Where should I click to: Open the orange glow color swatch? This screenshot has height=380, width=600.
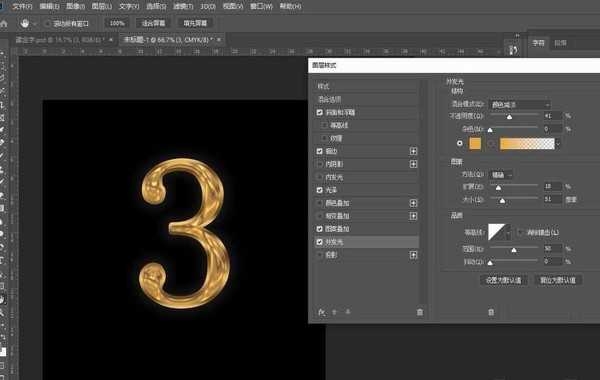click(475, 144)
